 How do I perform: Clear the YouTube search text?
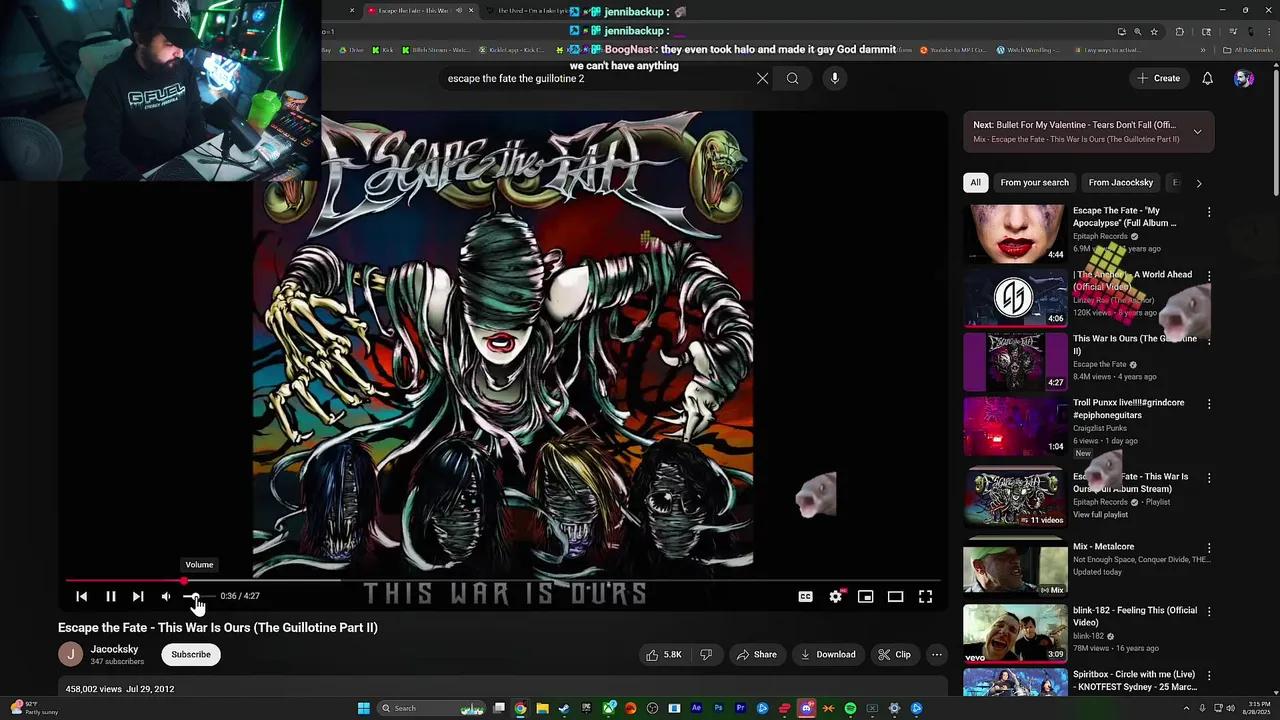(762, 78)
